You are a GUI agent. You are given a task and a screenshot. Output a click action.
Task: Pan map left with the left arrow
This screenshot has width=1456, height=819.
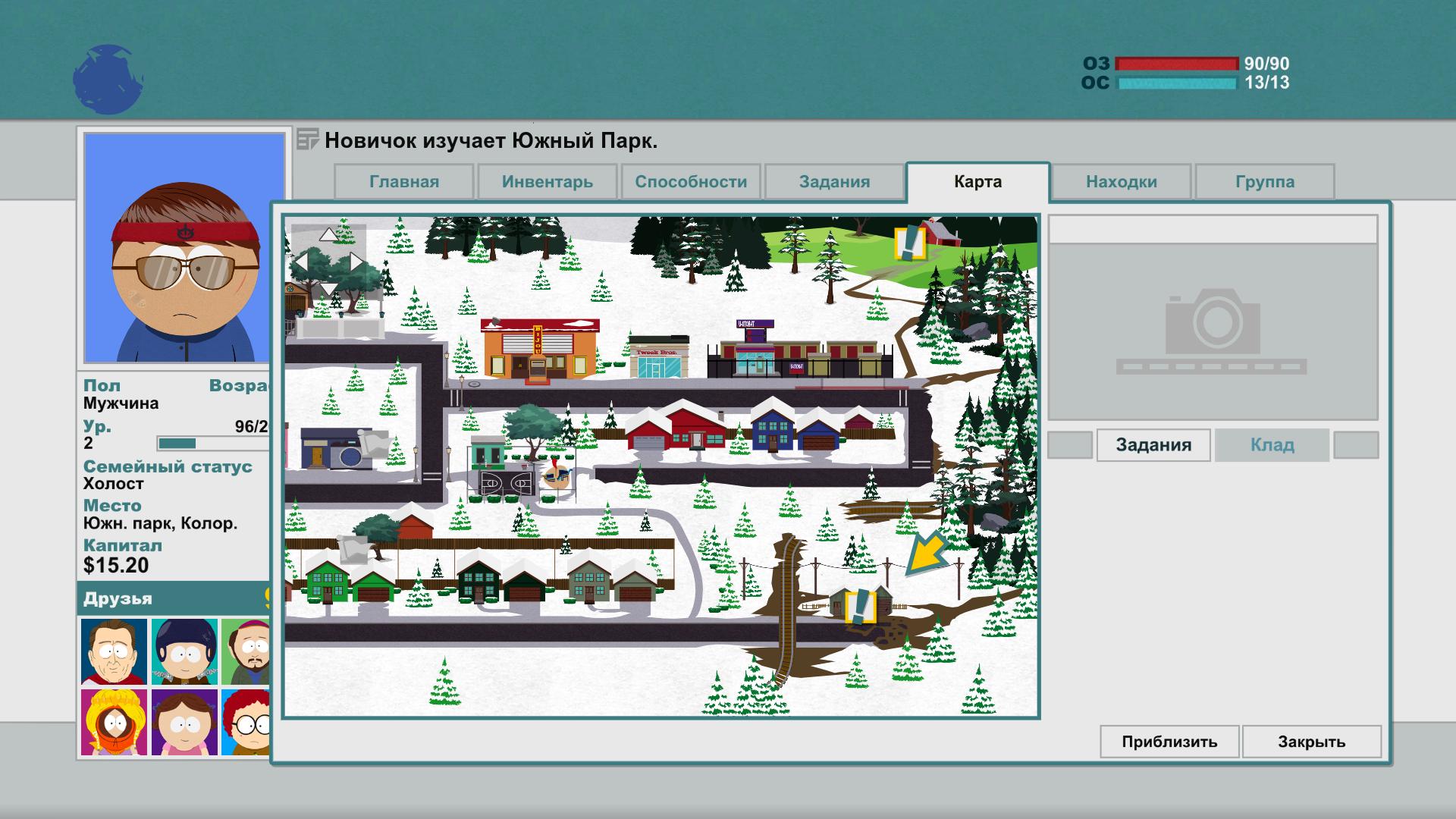point(301,262)
